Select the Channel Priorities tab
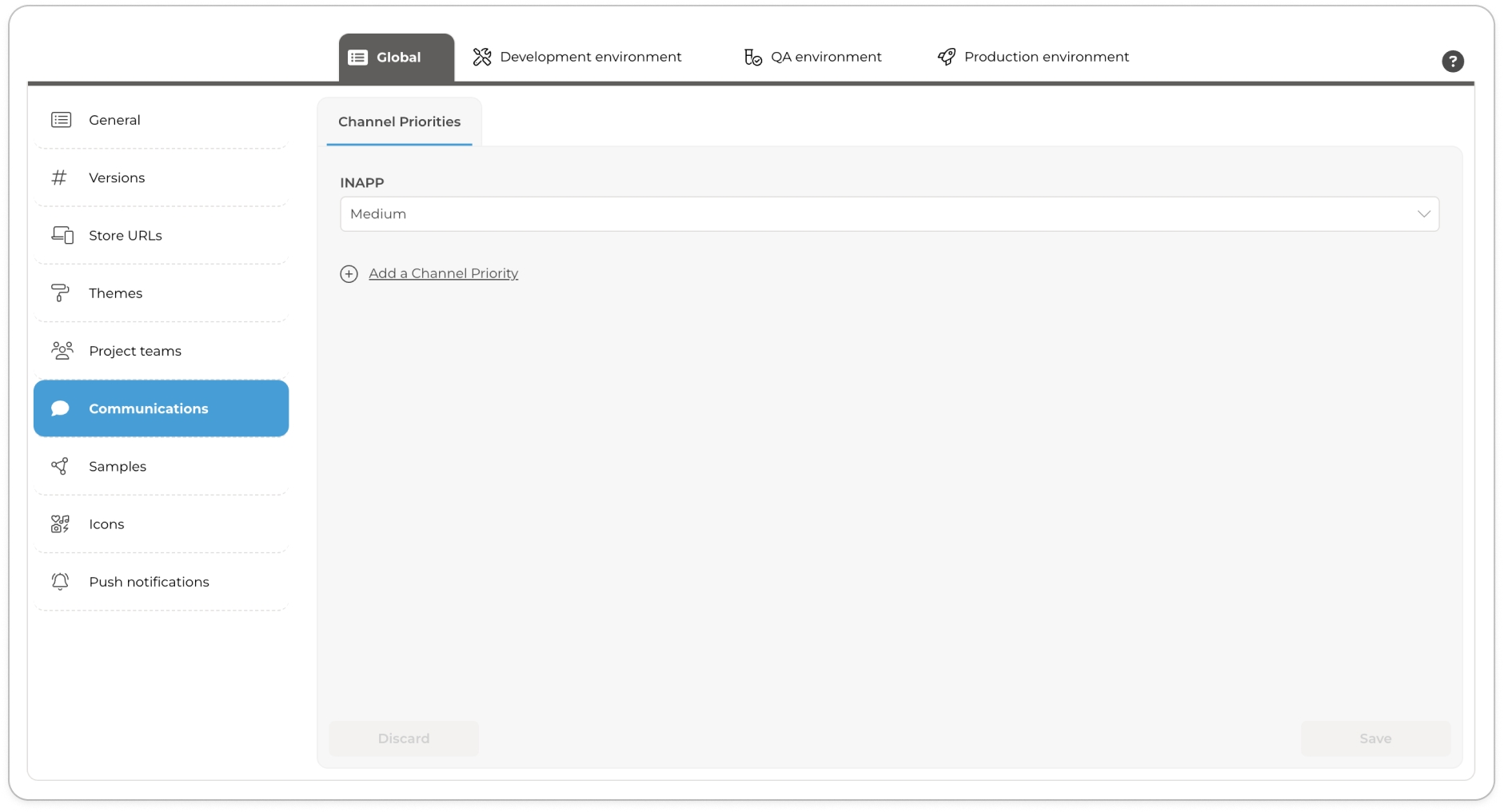This screenshot has height=812, width=1504. (399, 122)
